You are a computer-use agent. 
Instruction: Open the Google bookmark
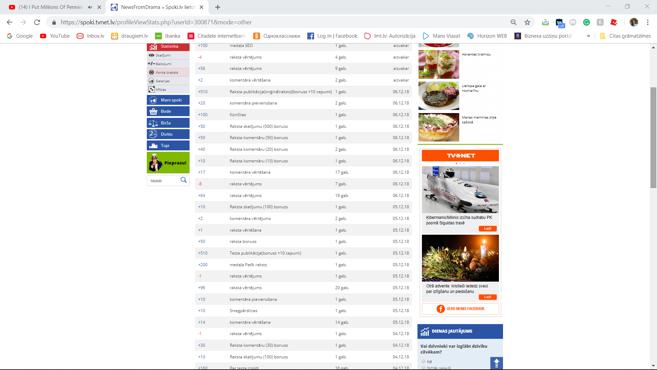pos(20,36)
